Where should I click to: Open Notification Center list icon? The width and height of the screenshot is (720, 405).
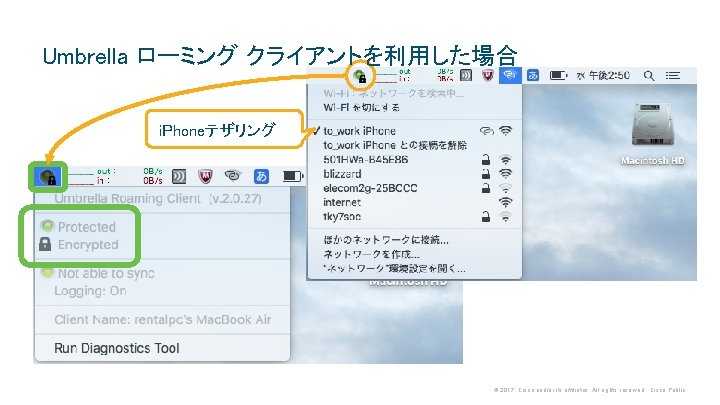coord(673,76)
